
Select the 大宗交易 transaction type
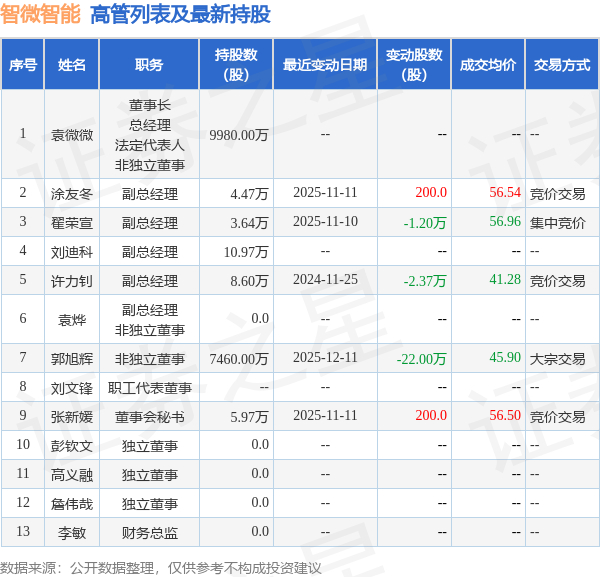[558, 359]
